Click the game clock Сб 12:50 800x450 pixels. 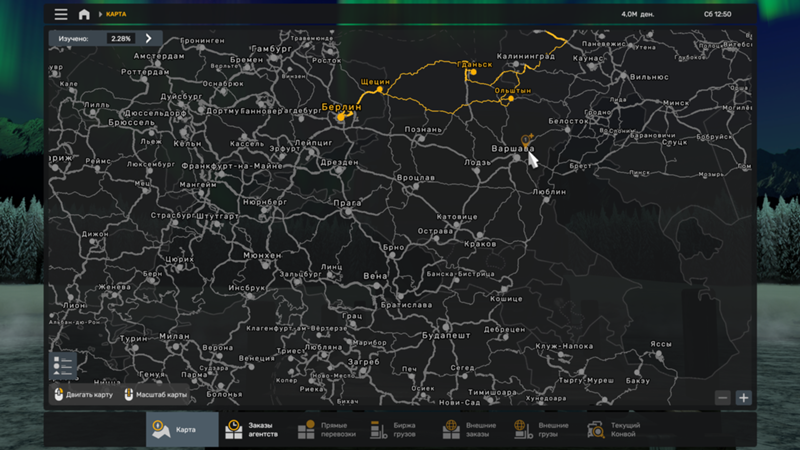tap(717, 14)
